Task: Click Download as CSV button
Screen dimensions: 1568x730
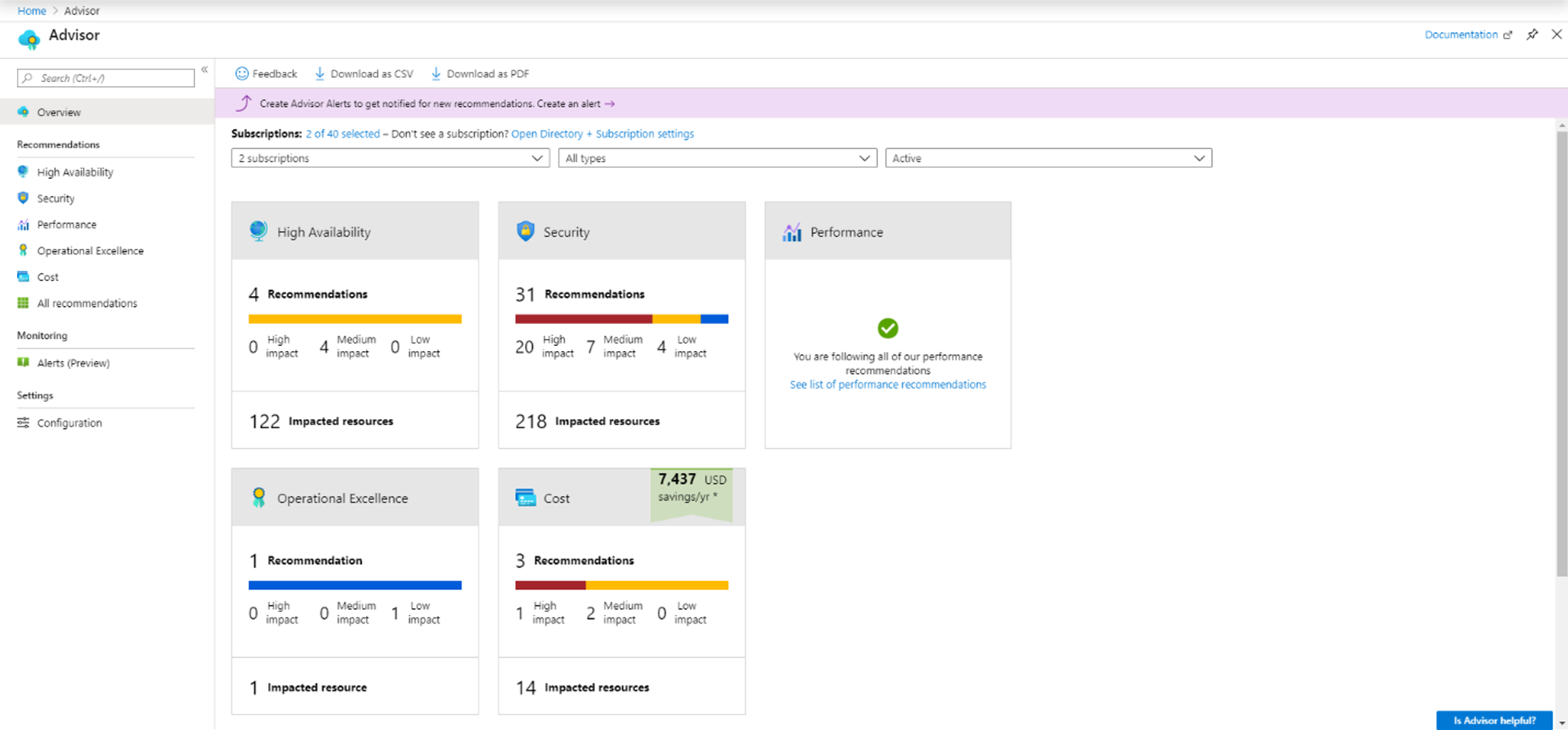Action: tap(363, 73)
